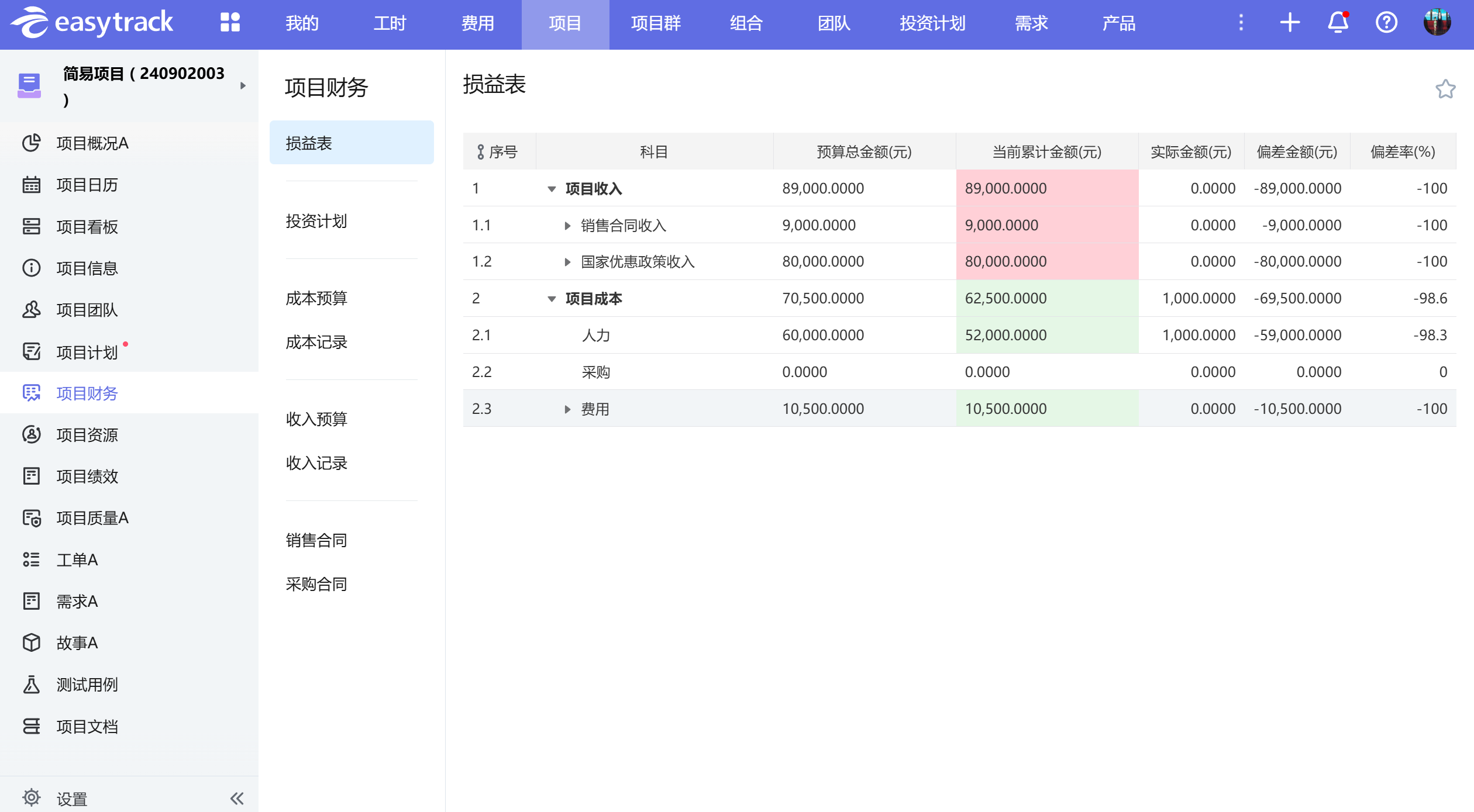Go to 销售合同 page

[316, 540]
